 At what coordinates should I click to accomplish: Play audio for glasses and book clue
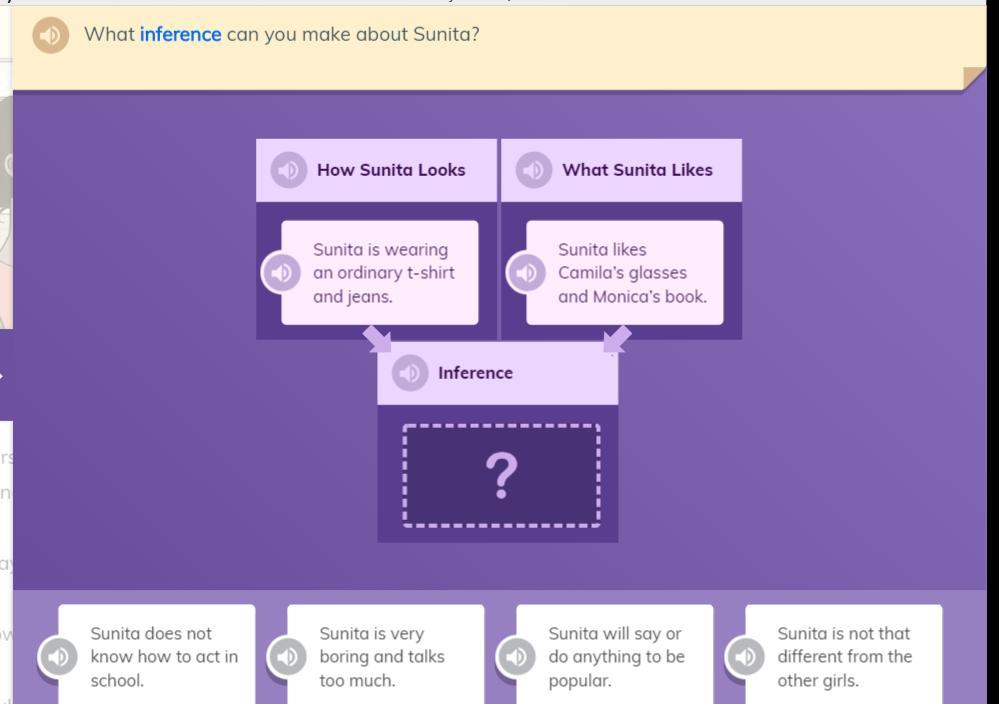click(x=526, y=272)
